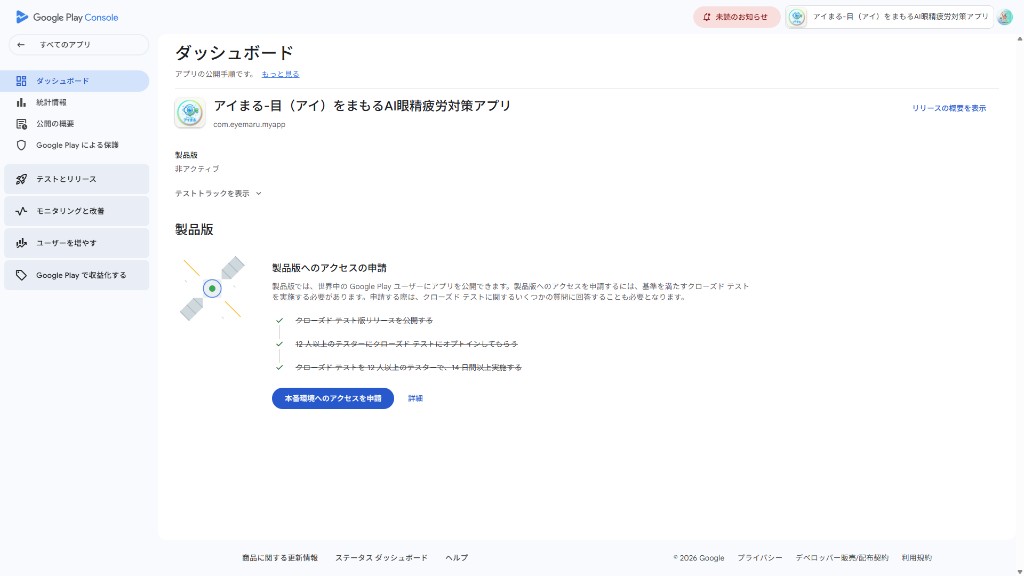
Task: Go back to すべてのアプリ
Action: (x=78, y=45)
